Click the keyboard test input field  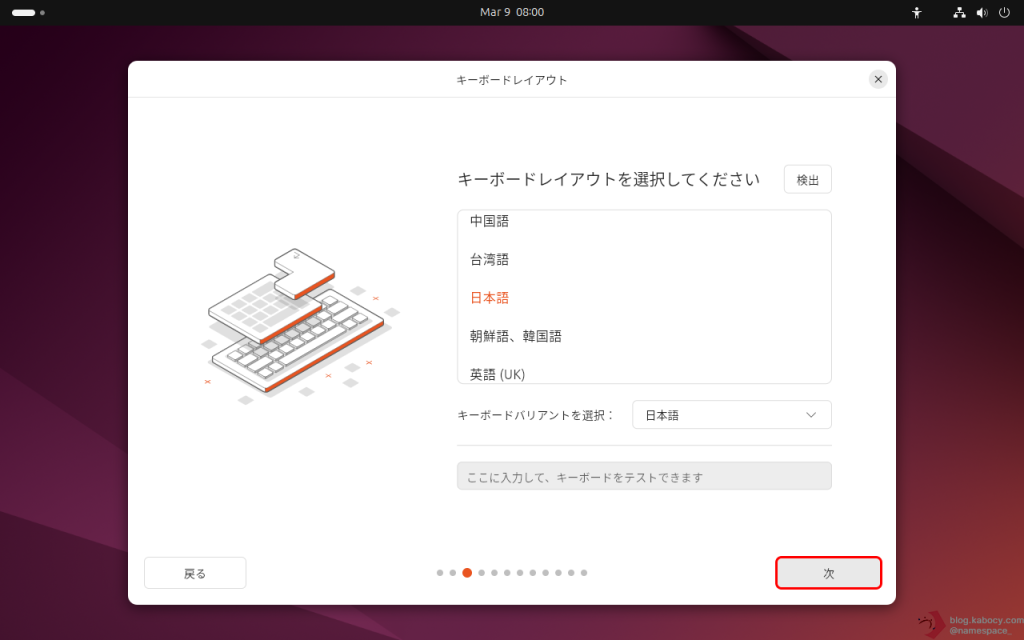pyautogui.click(x=644, y=476)
